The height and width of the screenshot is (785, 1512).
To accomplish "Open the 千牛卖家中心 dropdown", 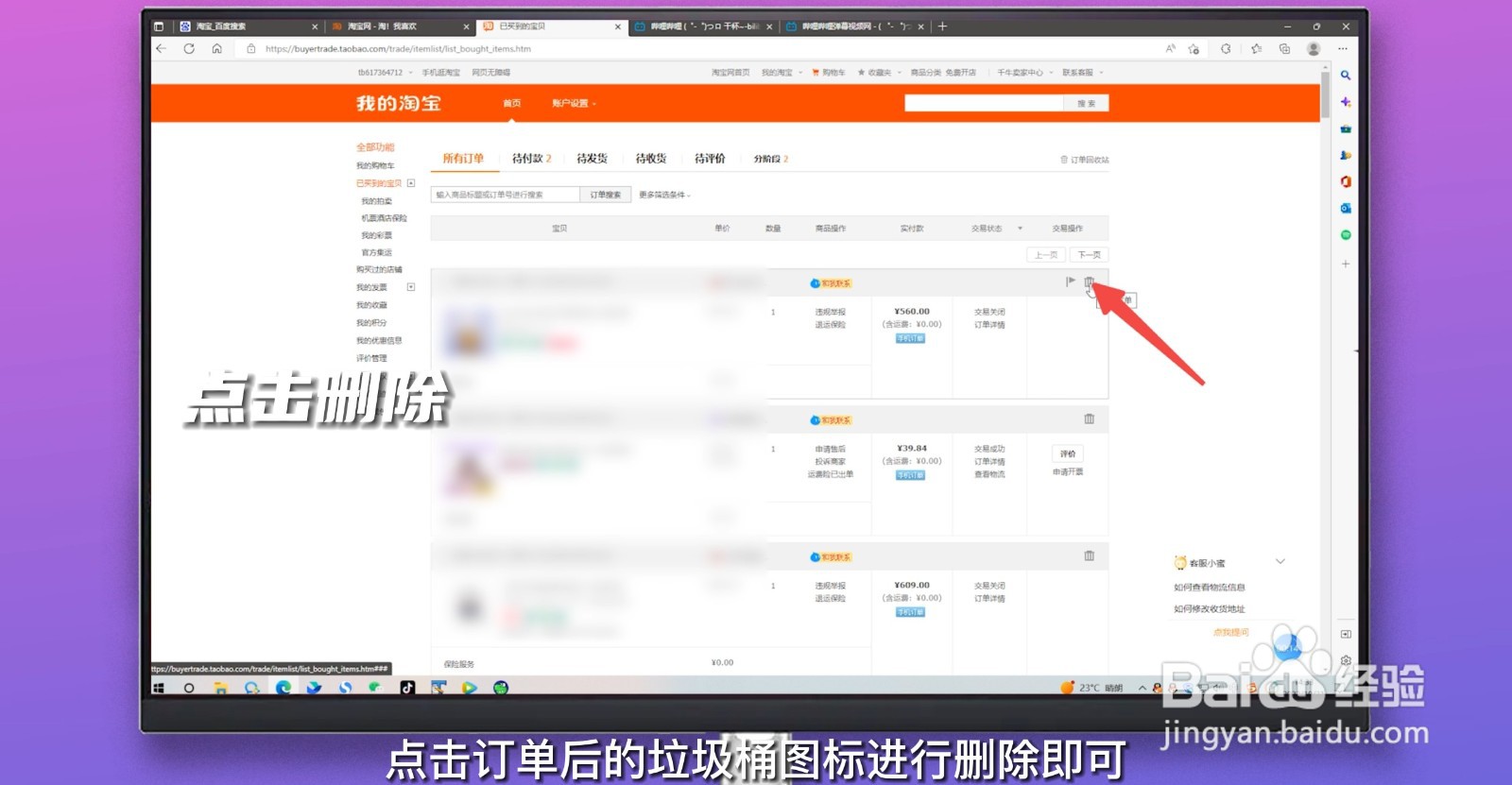I will click(1024, 73).
